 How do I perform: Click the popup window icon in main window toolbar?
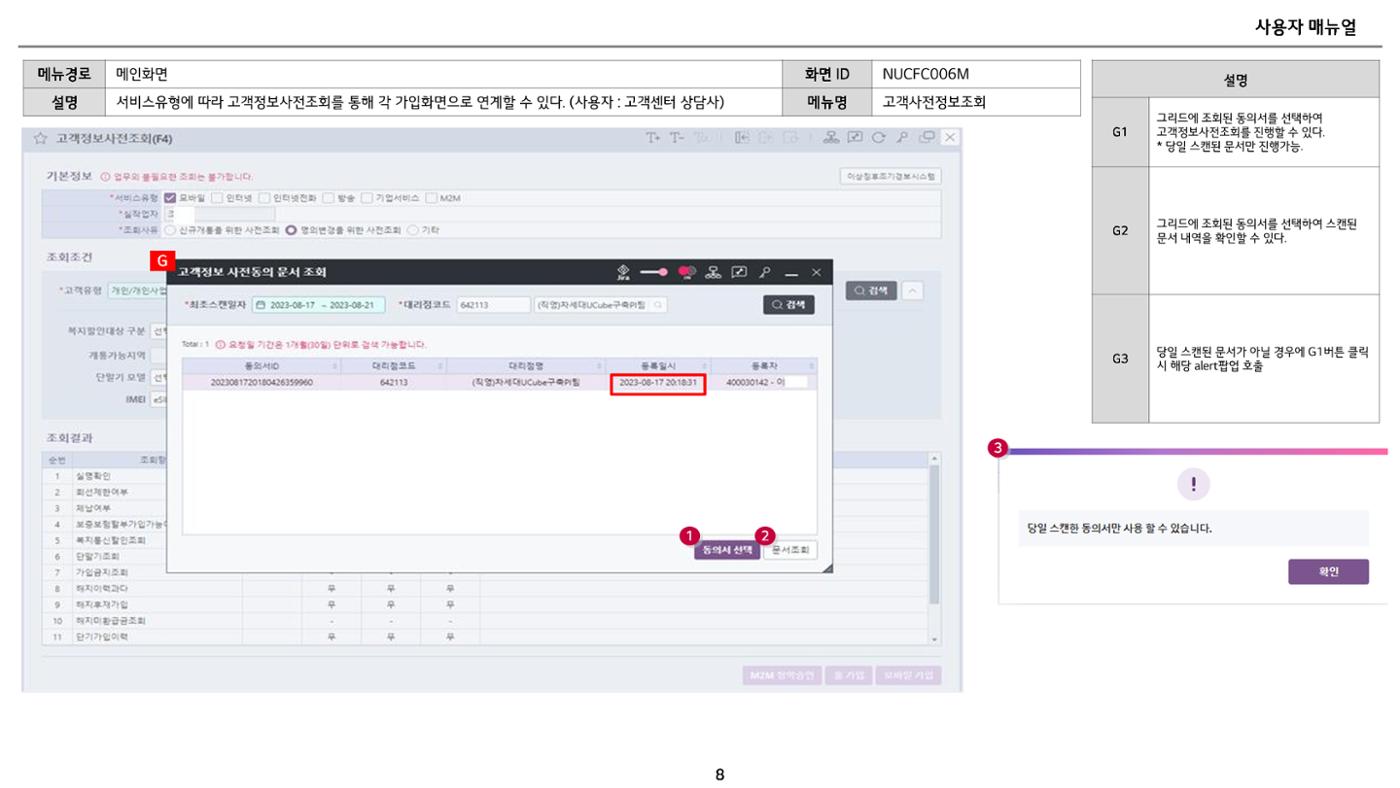pyautogui.click(x=927, y=137)
